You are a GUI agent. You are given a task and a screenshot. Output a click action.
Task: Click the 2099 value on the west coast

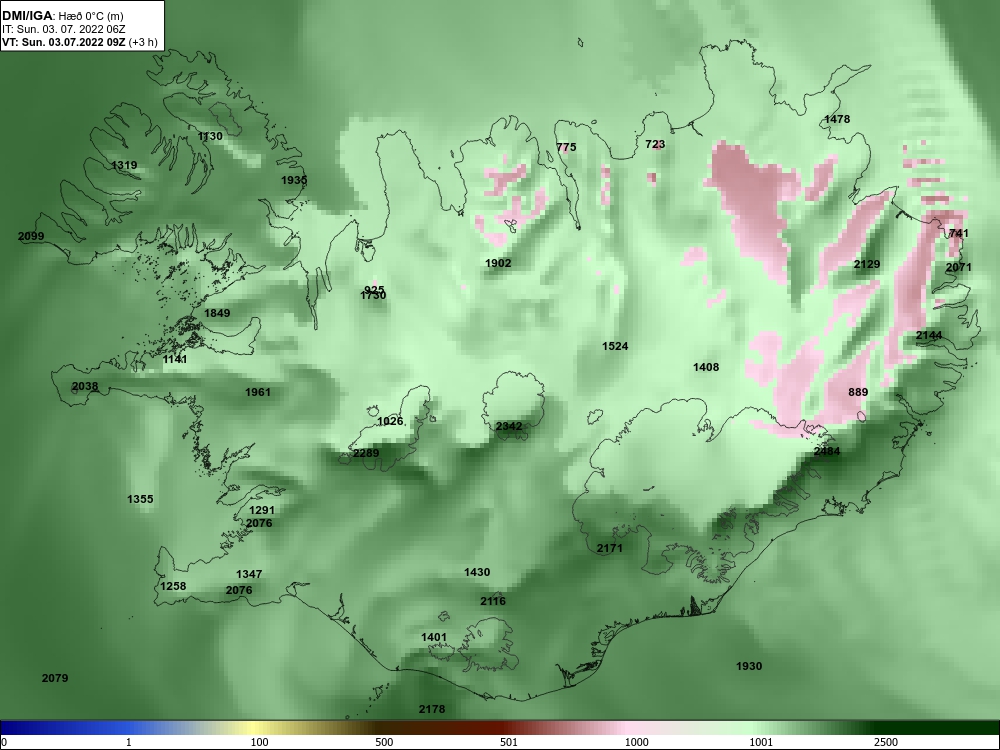(x=31, y=237)
